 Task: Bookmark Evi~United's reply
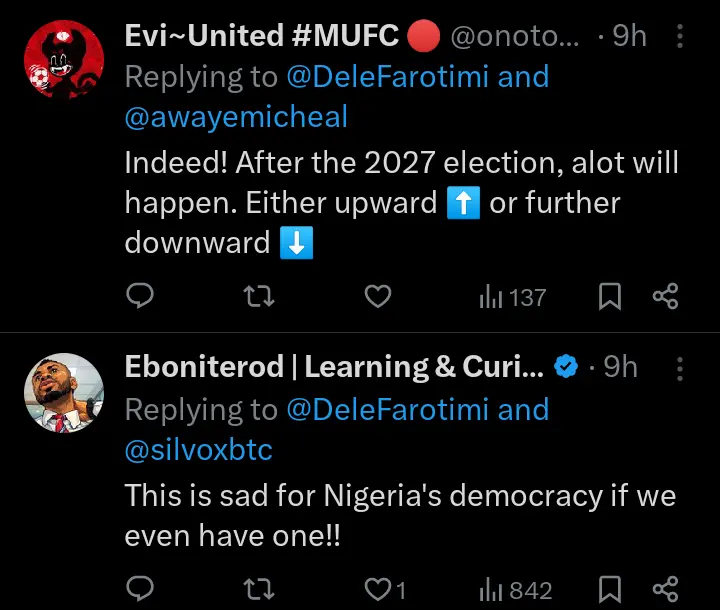pos(610,296)
